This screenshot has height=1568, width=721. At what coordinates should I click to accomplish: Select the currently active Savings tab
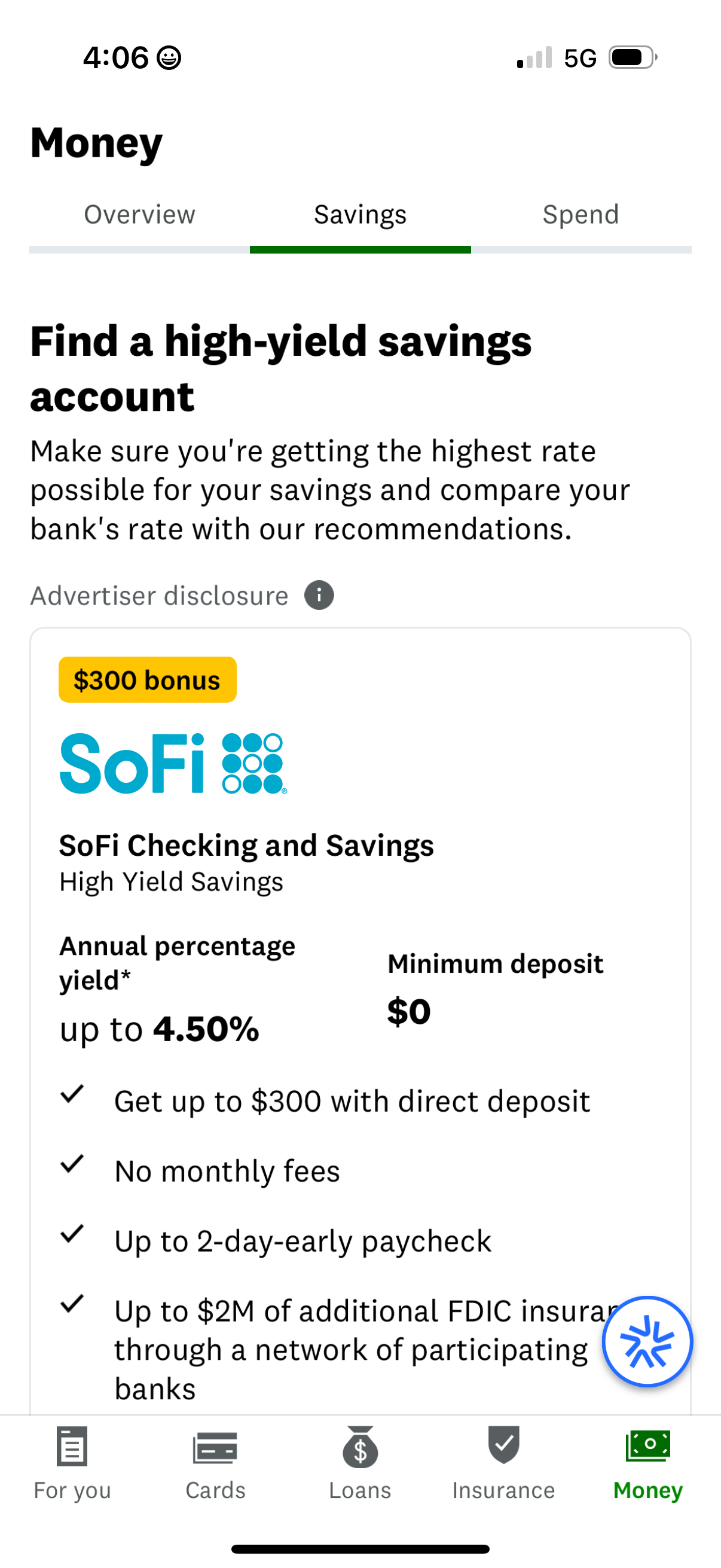pos(360,214)
